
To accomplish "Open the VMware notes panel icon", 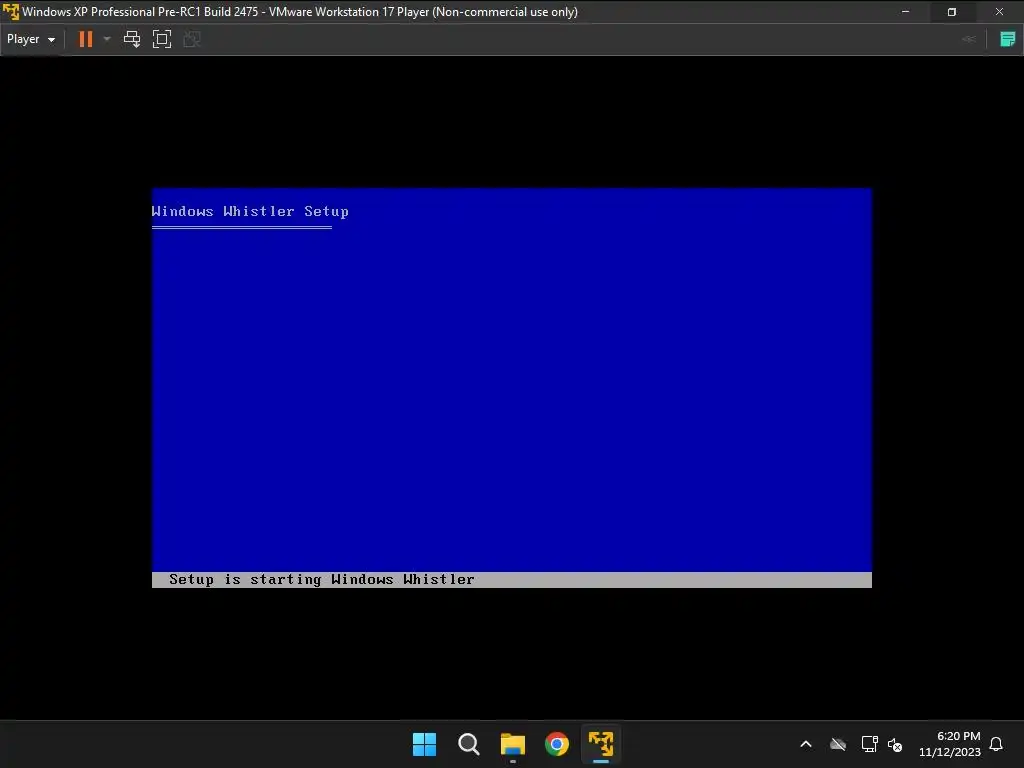I will [x=1008, y=39].
